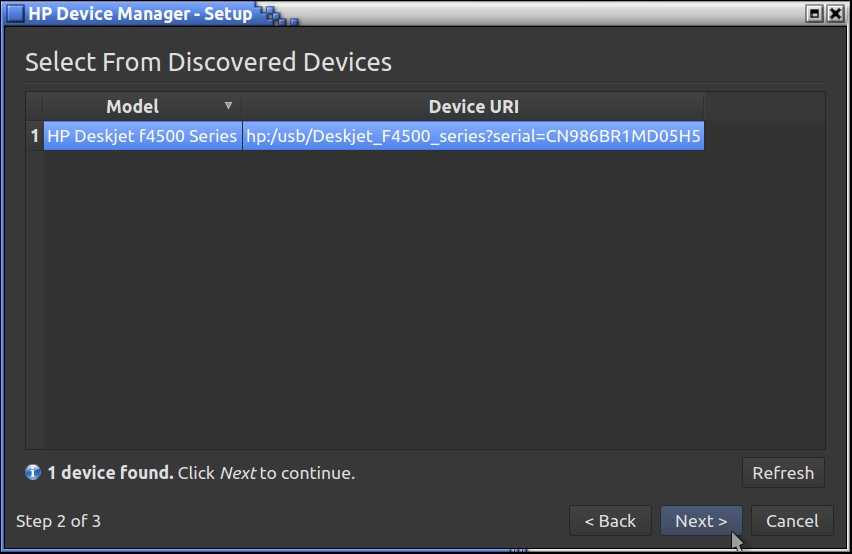Sort the list by Model column header
Viewport: 852px width, 554px height.
pos(132,106)
